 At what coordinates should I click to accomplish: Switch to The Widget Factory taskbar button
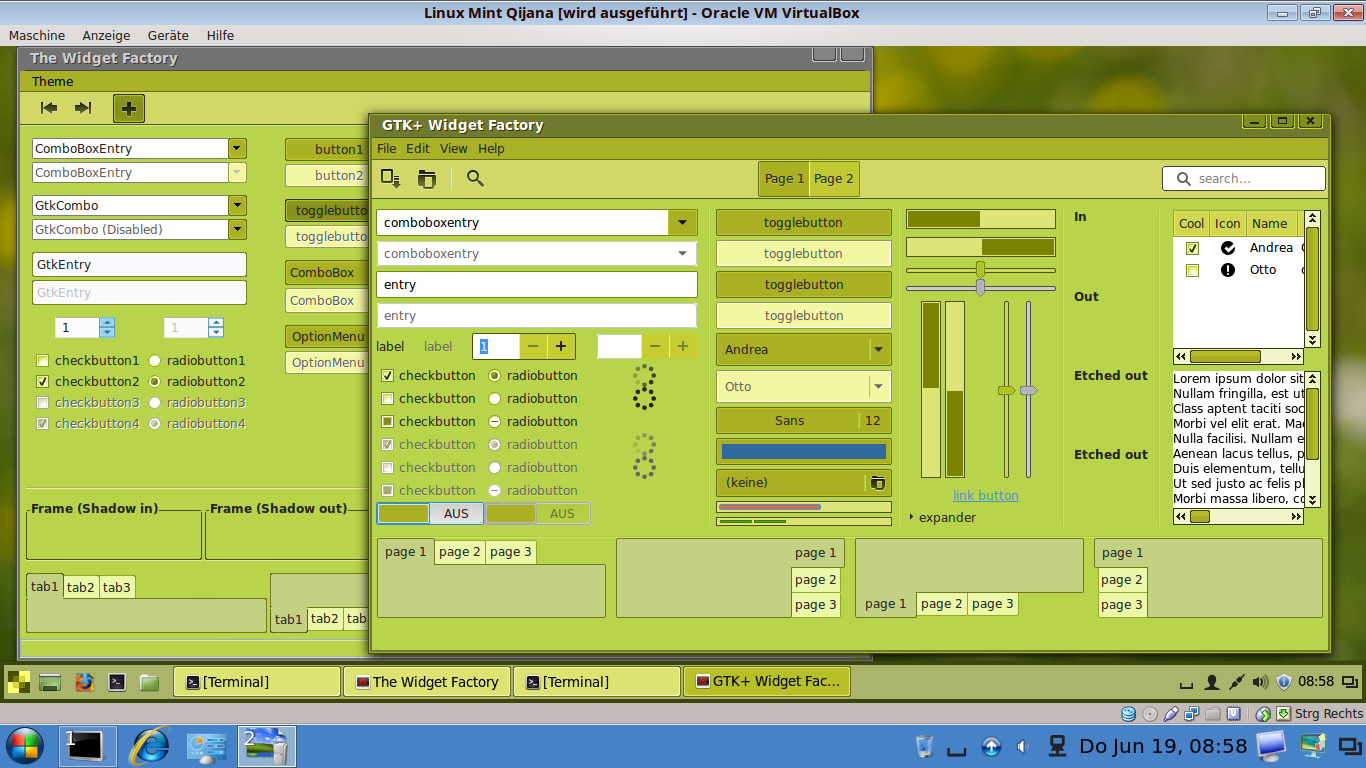point(427,682)
